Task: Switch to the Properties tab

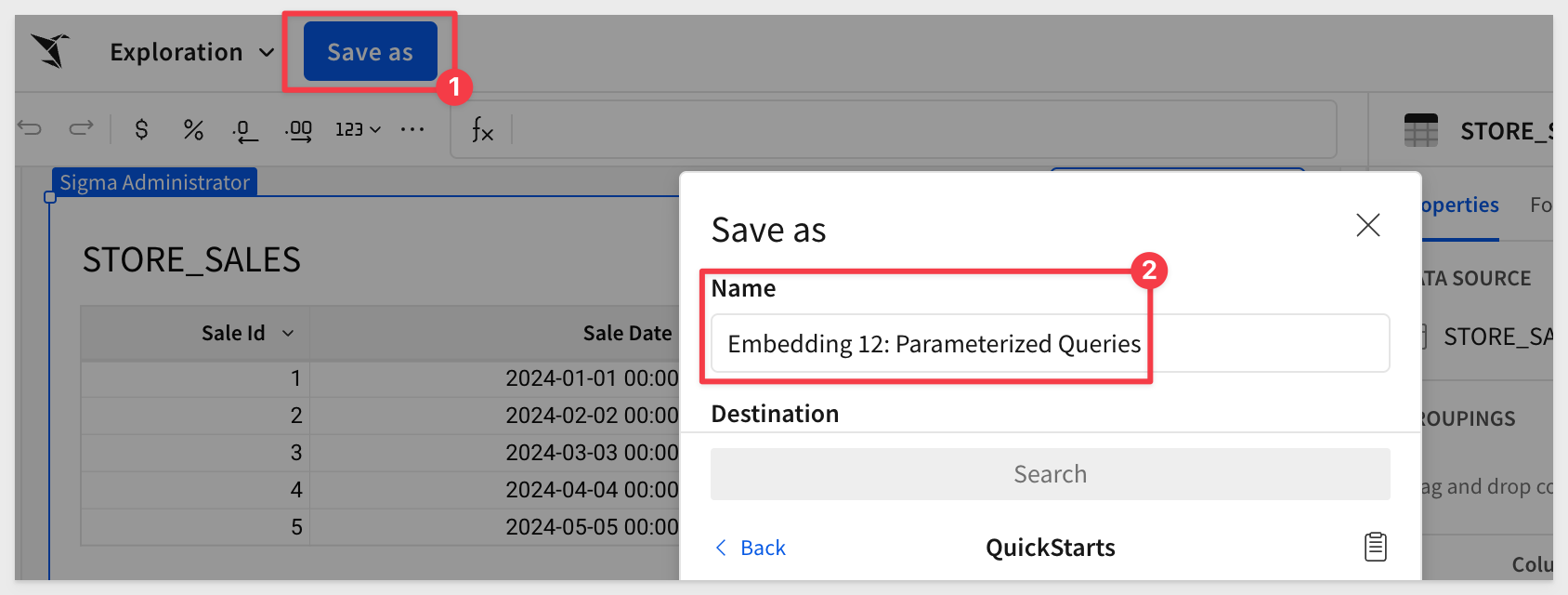Action: (x=1459, y=205)
